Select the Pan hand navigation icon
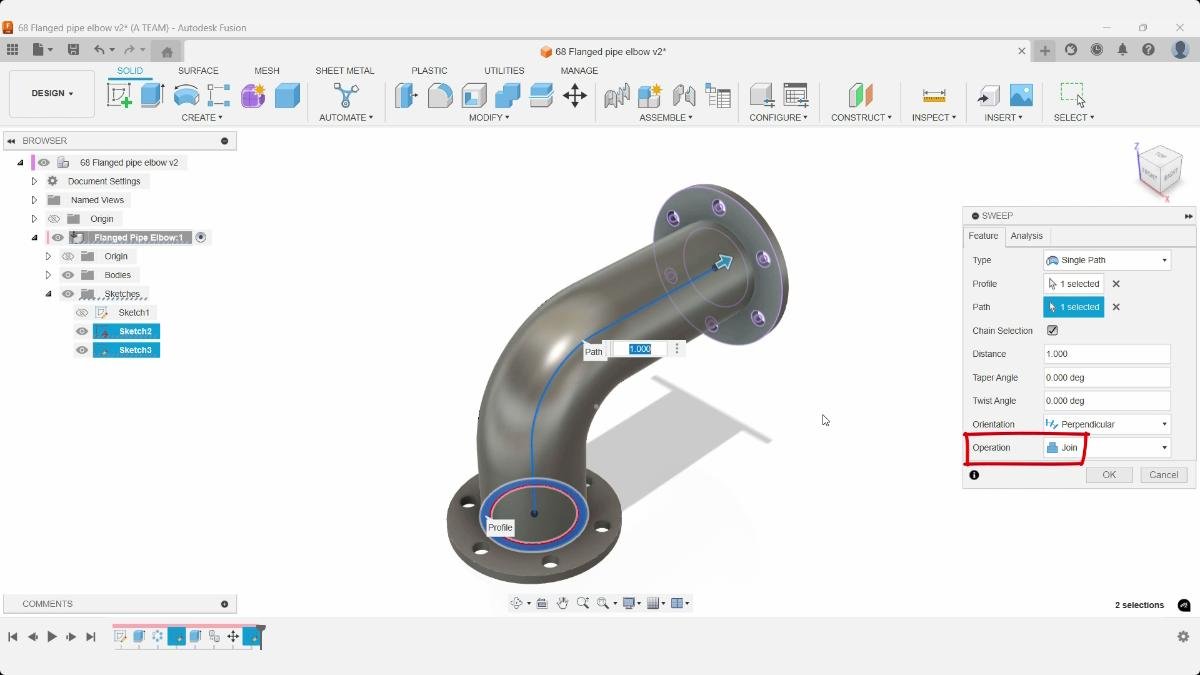This screenshot has height=675, width=1200. [563, 603]
